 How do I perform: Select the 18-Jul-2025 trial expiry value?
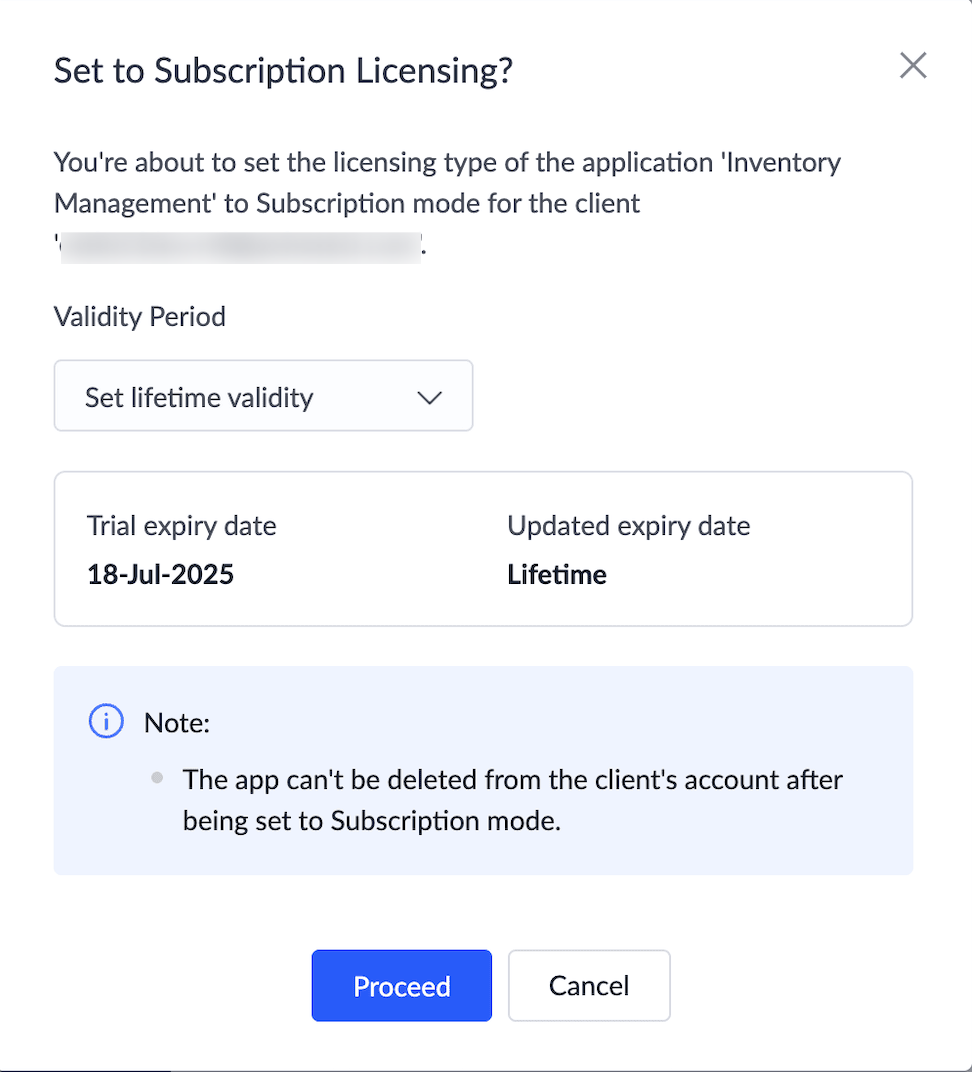coord(161,575)
